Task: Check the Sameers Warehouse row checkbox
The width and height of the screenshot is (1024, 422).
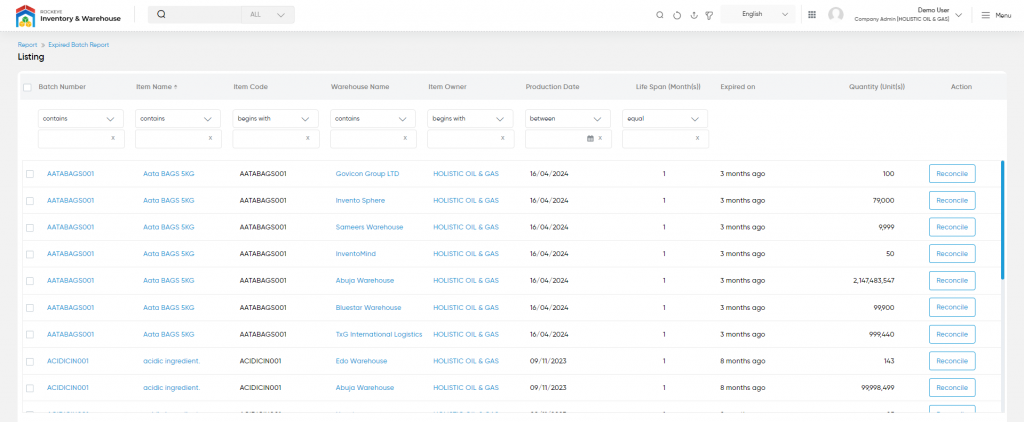Action: (30, 227)
